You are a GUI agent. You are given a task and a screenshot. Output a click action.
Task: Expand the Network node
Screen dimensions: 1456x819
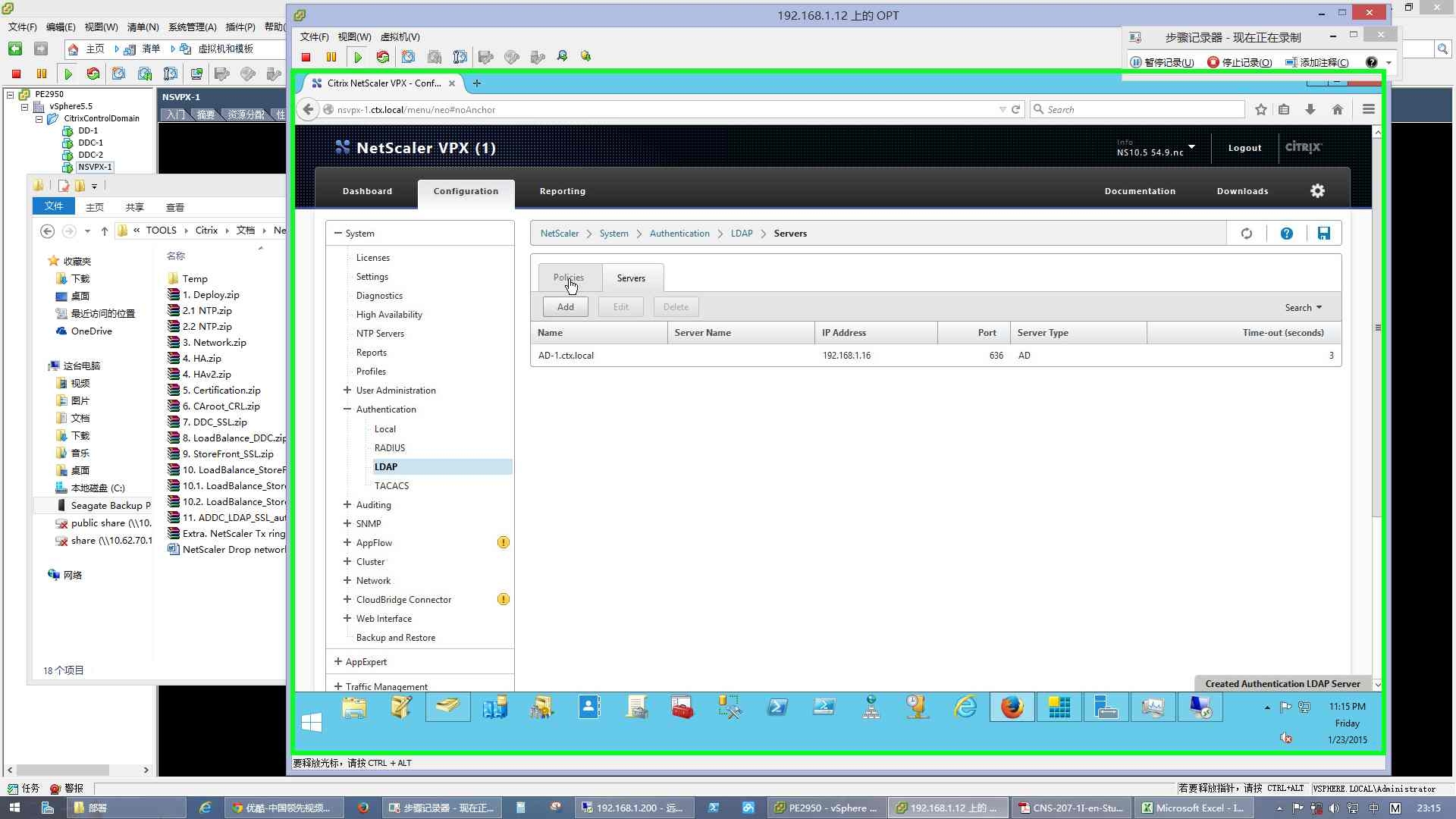(x=347, y=580)
